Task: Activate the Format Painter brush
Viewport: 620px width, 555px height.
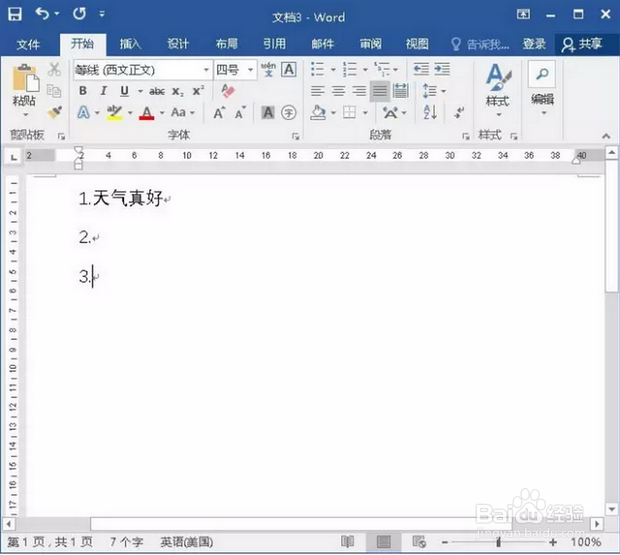Action: [55, 112]
